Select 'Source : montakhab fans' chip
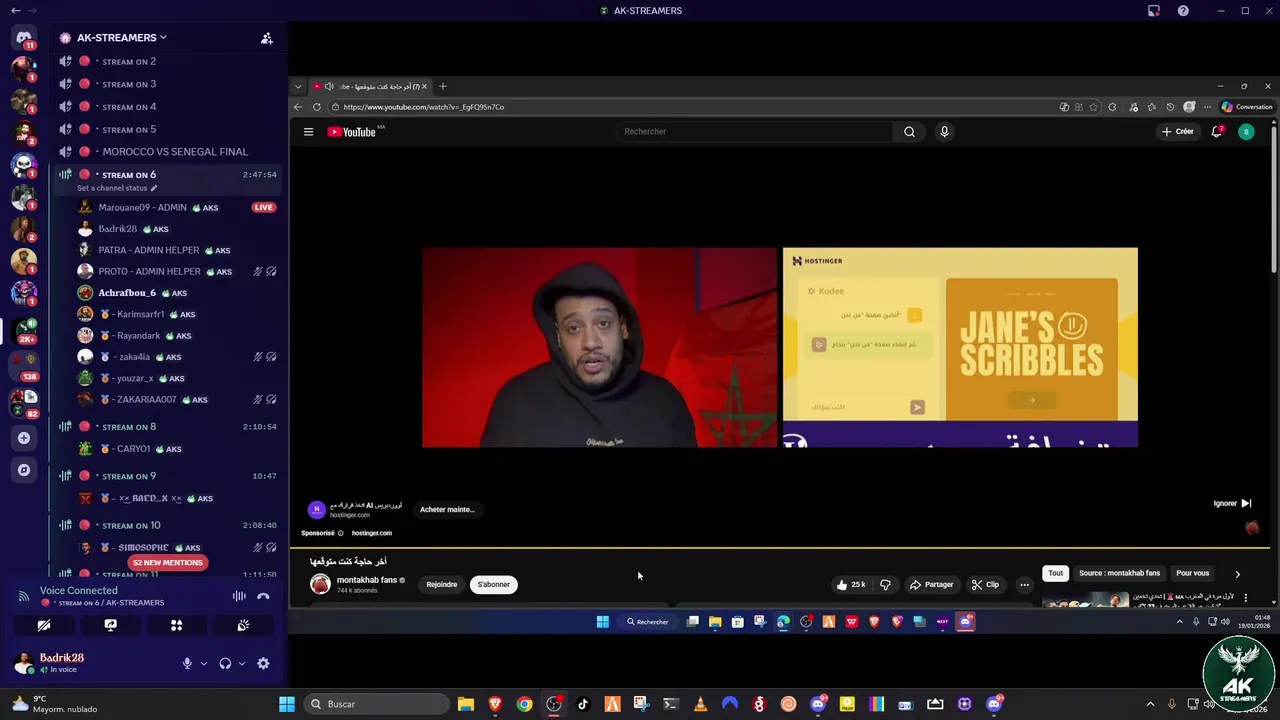Viewport: 1280px width, 720px height. (1119, 573)
